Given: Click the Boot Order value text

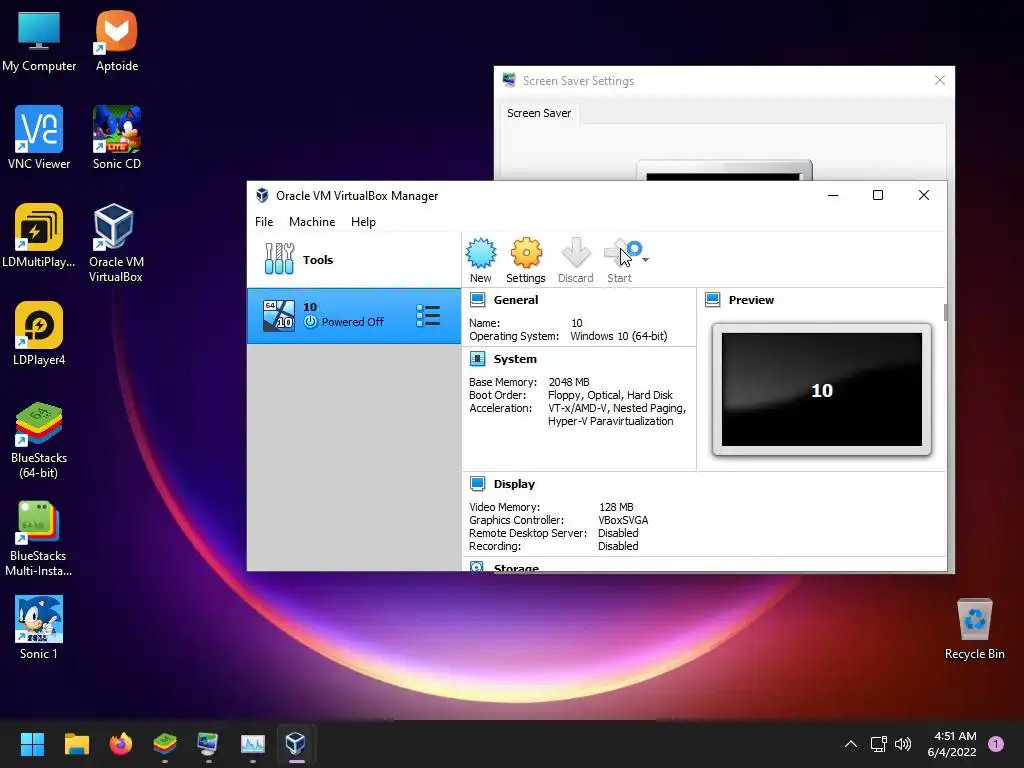Looking at the screenshot, I should 610,395.
